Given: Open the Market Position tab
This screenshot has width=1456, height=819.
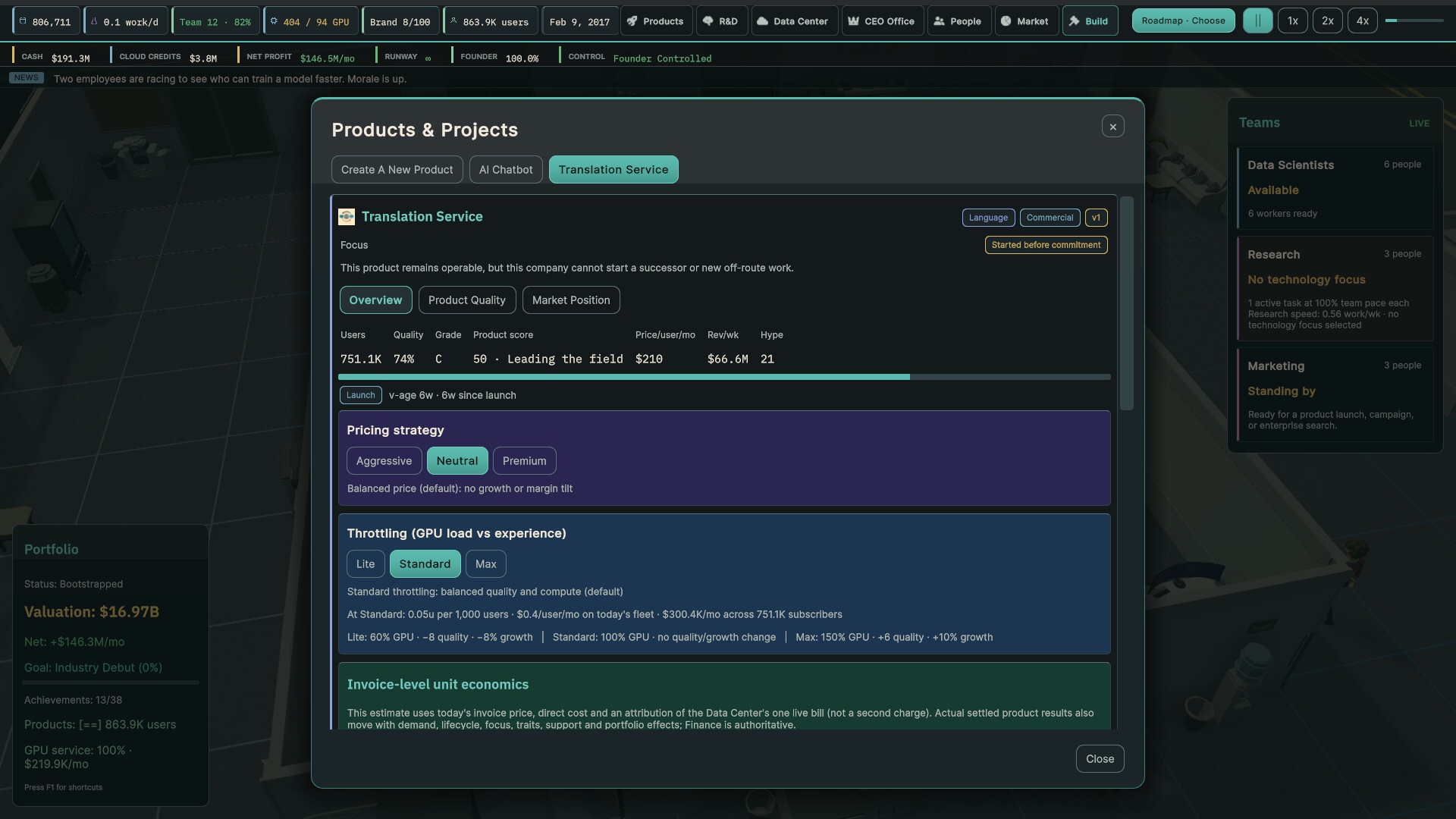Looking at the screenshot, I should [571, 300].
